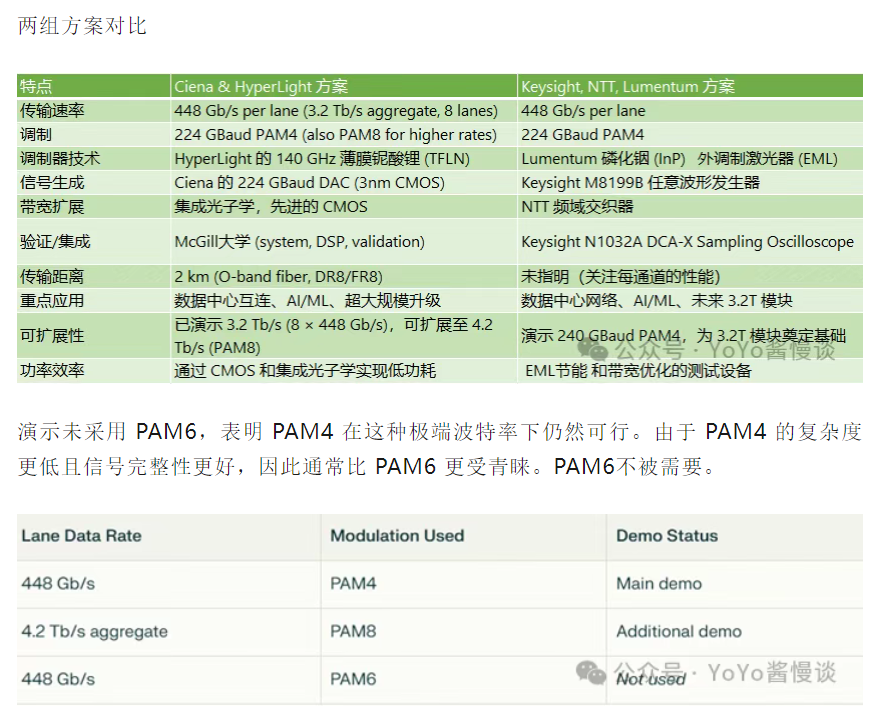
Task: Select 448 Gb/s in the PAM6 row
Action: [58, 679]
